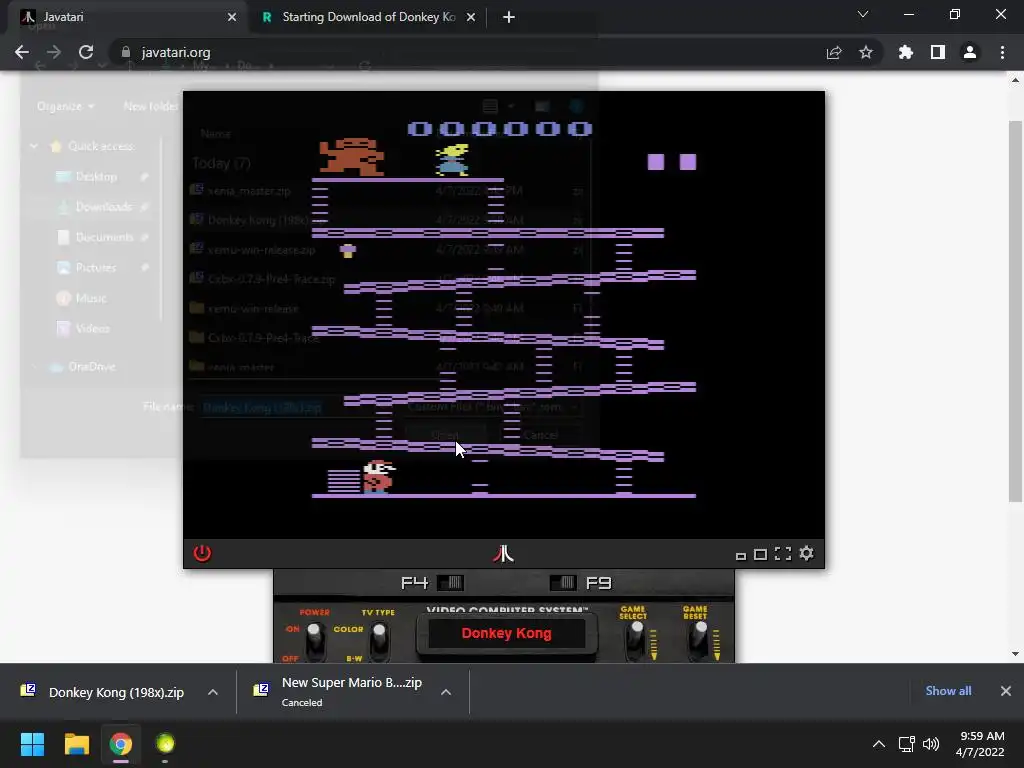Image resolution: width=1024 pixels, height=768 pixels.
Task: Open Windows Start menu
Action: (x=32, y=744)
